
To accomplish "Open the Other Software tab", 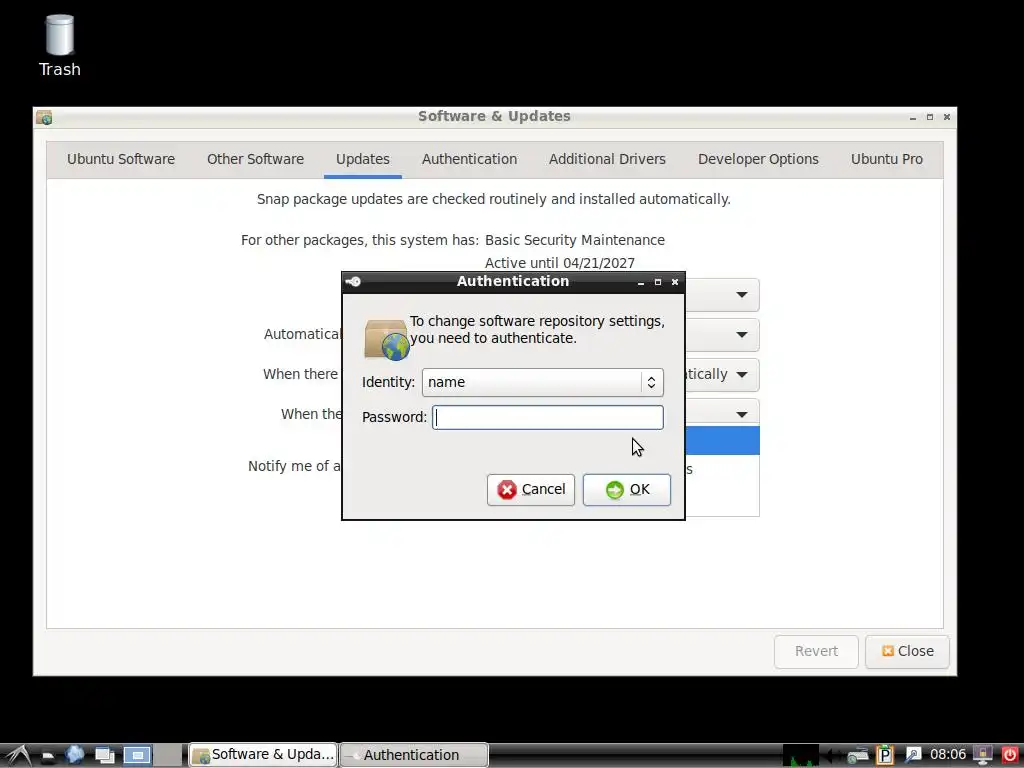I will (255, 159).
